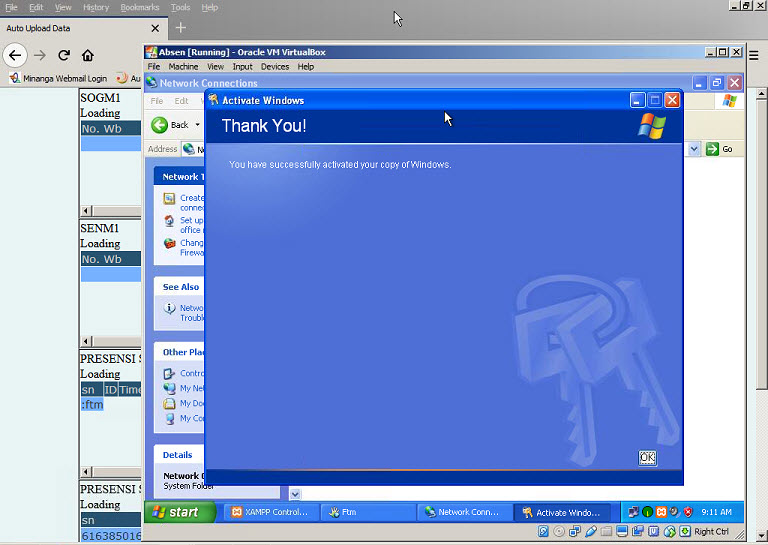Open the Control Panel link in Other Places
The height and width of the screenshot is (545, 768).
click(x=192, y=373)
